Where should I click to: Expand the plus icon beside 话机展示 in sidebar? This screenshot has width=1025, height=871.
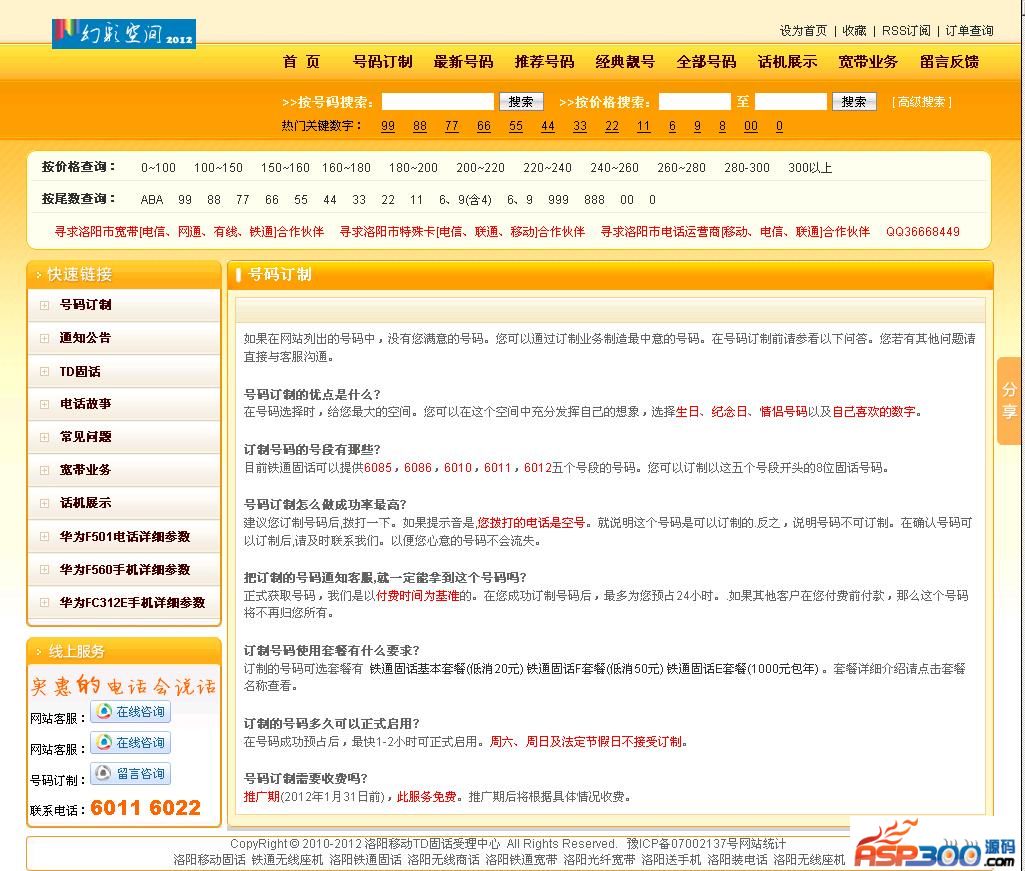pos(44,503)
